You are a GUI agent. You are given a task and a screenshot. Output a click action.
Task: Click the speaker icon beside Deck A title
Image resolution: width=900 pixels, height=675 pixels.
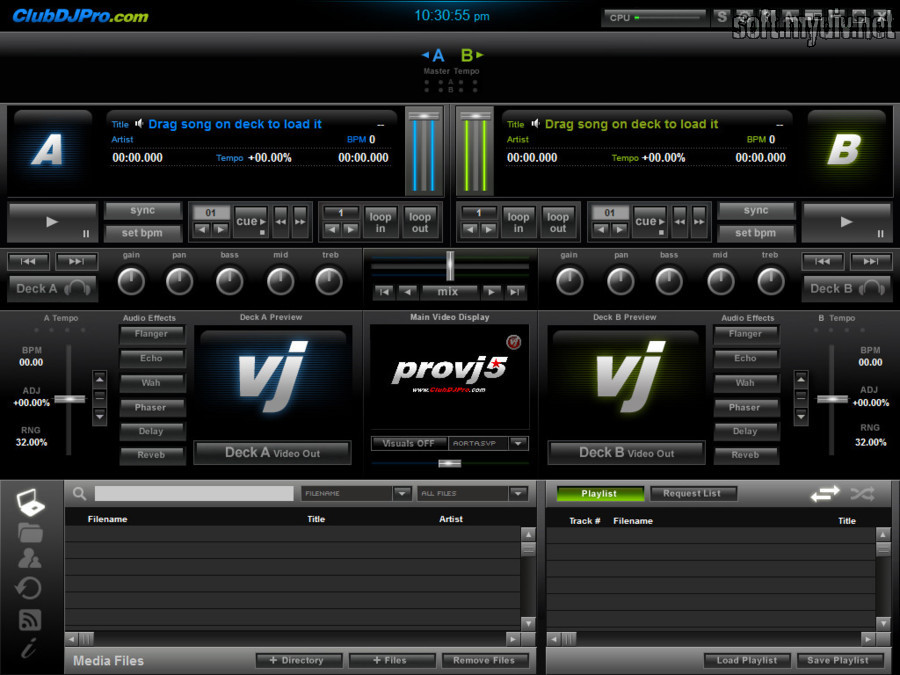coord(139,123)
